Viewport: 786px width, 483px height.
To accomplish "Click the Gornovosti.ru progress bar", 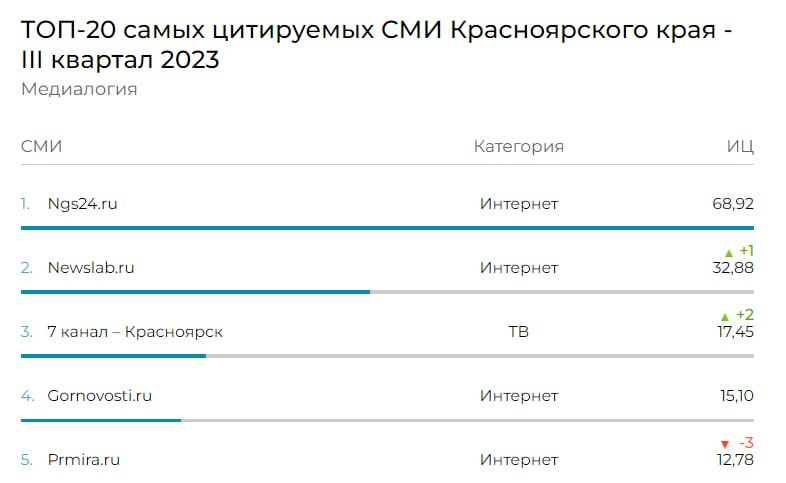I will pyautogui.click(x=387, y=420).
